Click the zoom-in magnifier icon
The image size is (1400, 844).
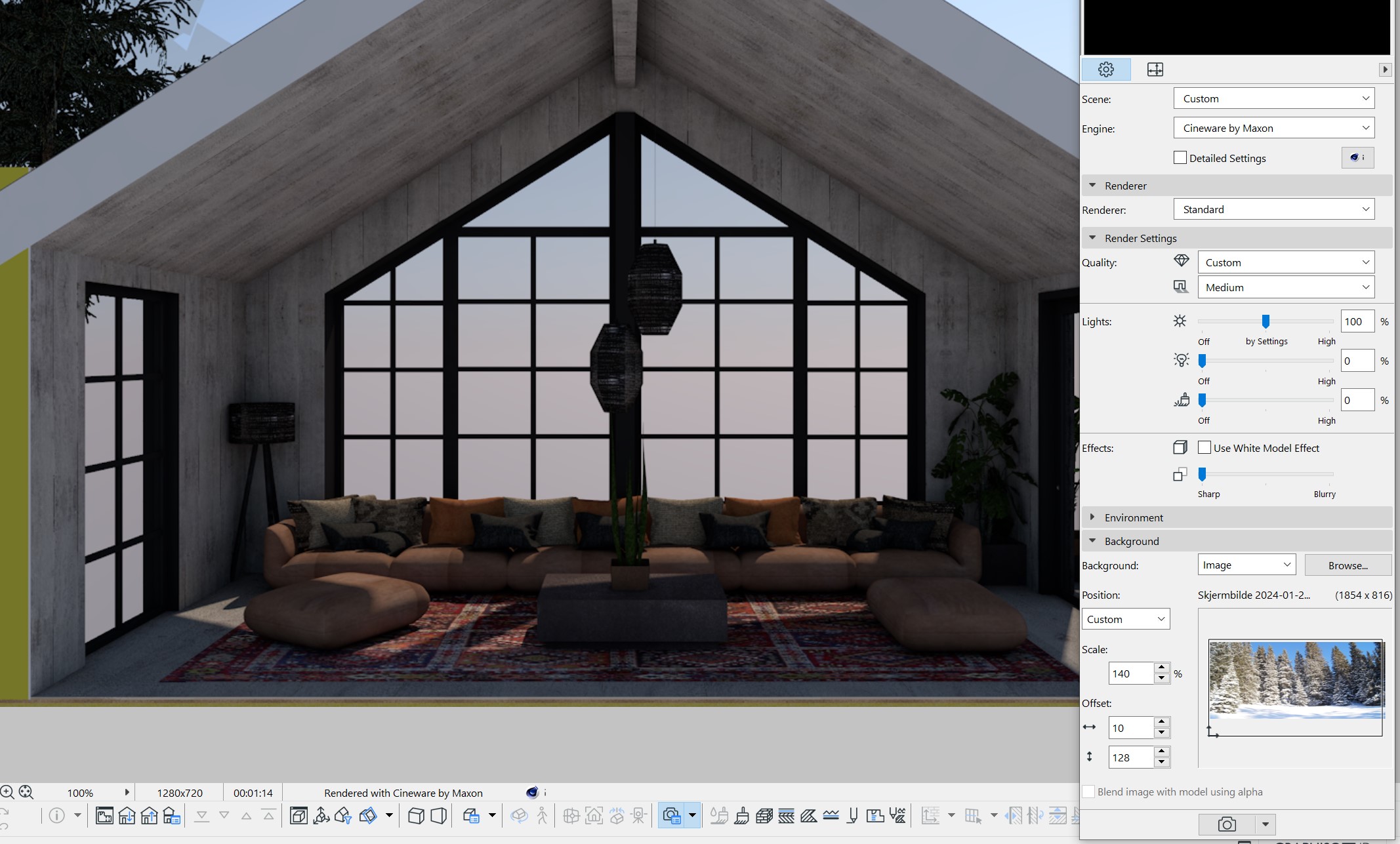coord(7,792)
